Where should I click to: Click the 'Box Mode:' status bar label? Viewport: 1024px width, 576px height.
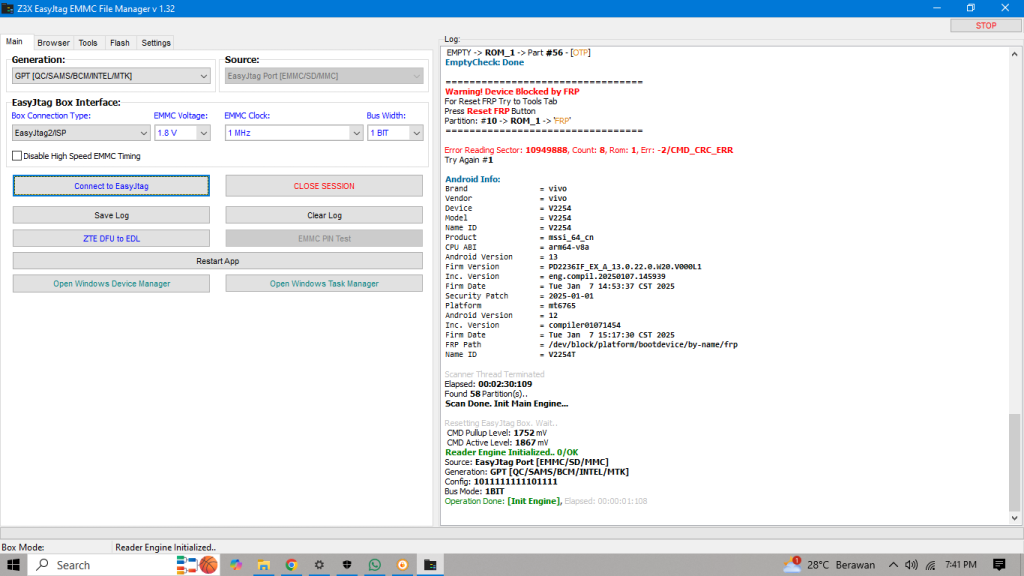pos(23,547)
